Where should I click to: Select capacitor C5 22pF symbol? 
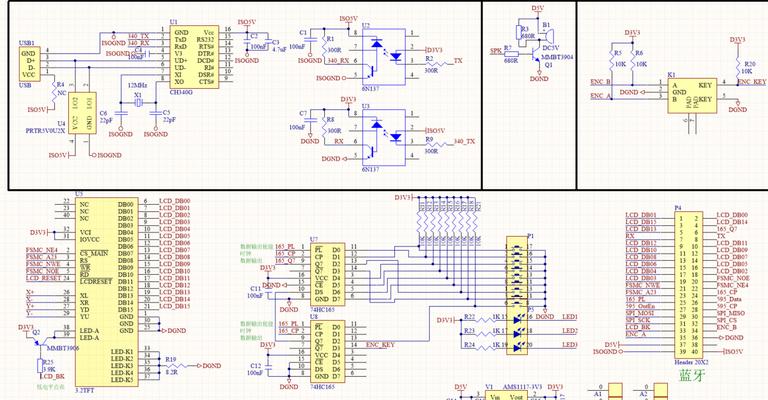click(x=156, y=113)
